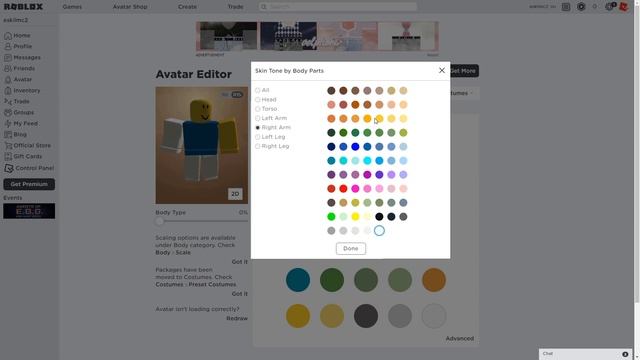Open Avatar in the sidebar
The width and height of the screenshot is (640, 360).
(18, 80)
